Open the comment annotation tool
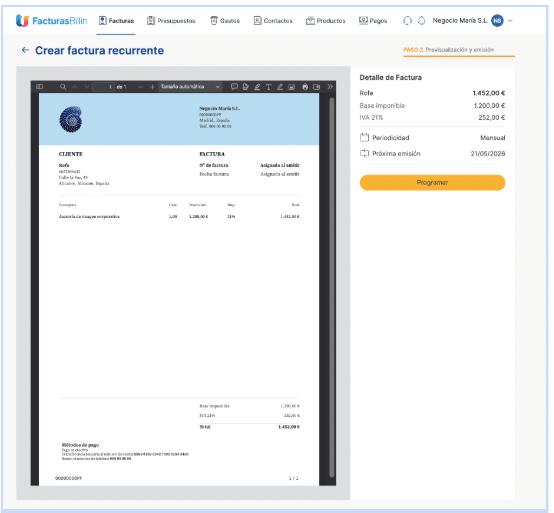Viewport: 554px width, 513px height. point(234,87)
